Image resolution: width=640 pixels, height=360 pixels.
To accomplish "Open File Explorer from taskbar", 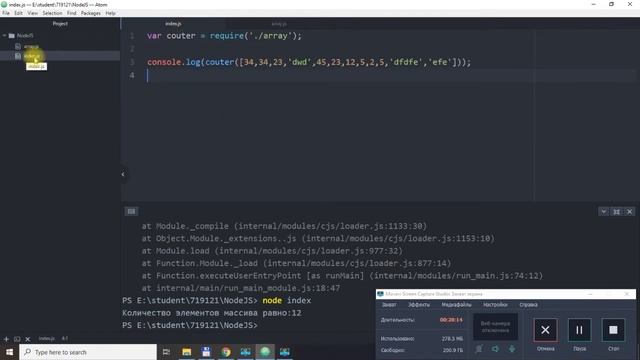I will (187, 352).
